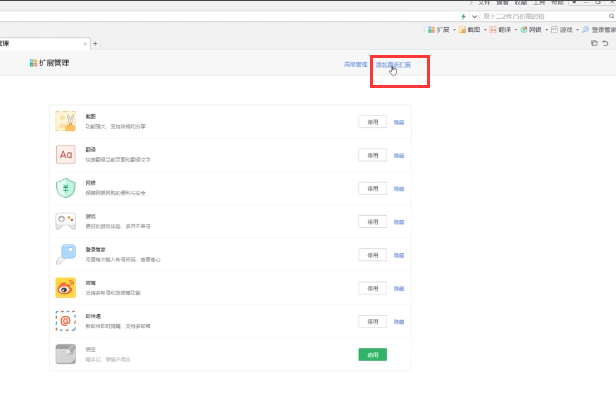Click the 游戏 gamepad extension icon in the list

coord(66,221)
